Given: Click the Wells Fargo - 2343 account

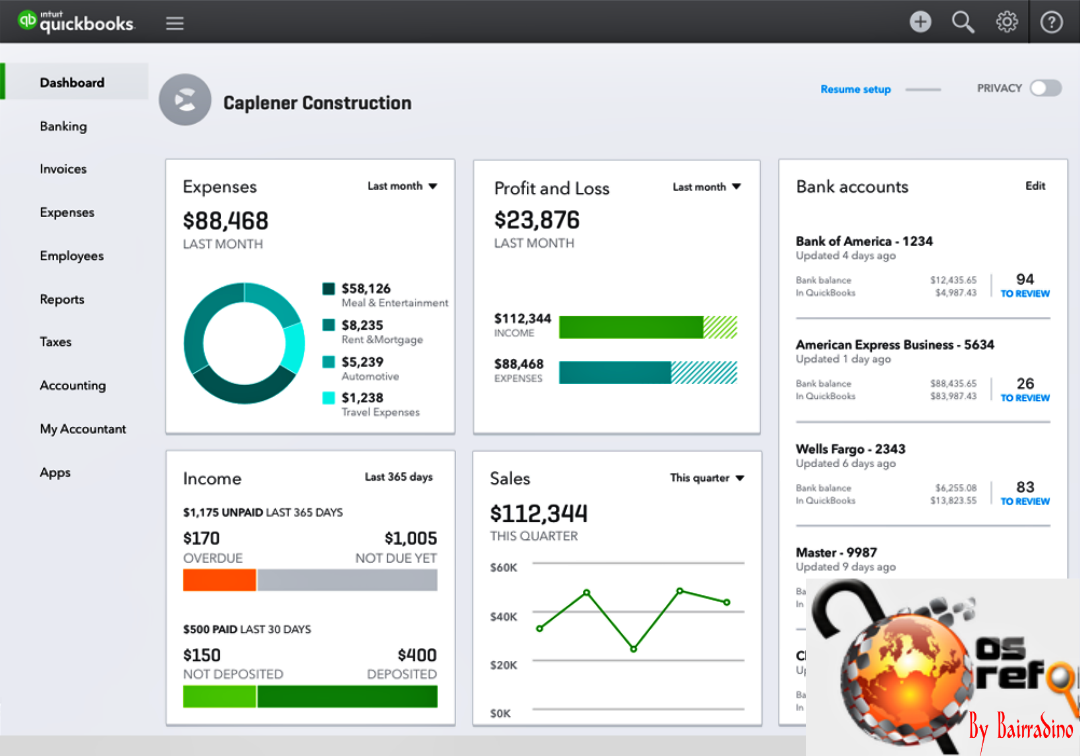Looking at the screenshot, I should 851,449.
